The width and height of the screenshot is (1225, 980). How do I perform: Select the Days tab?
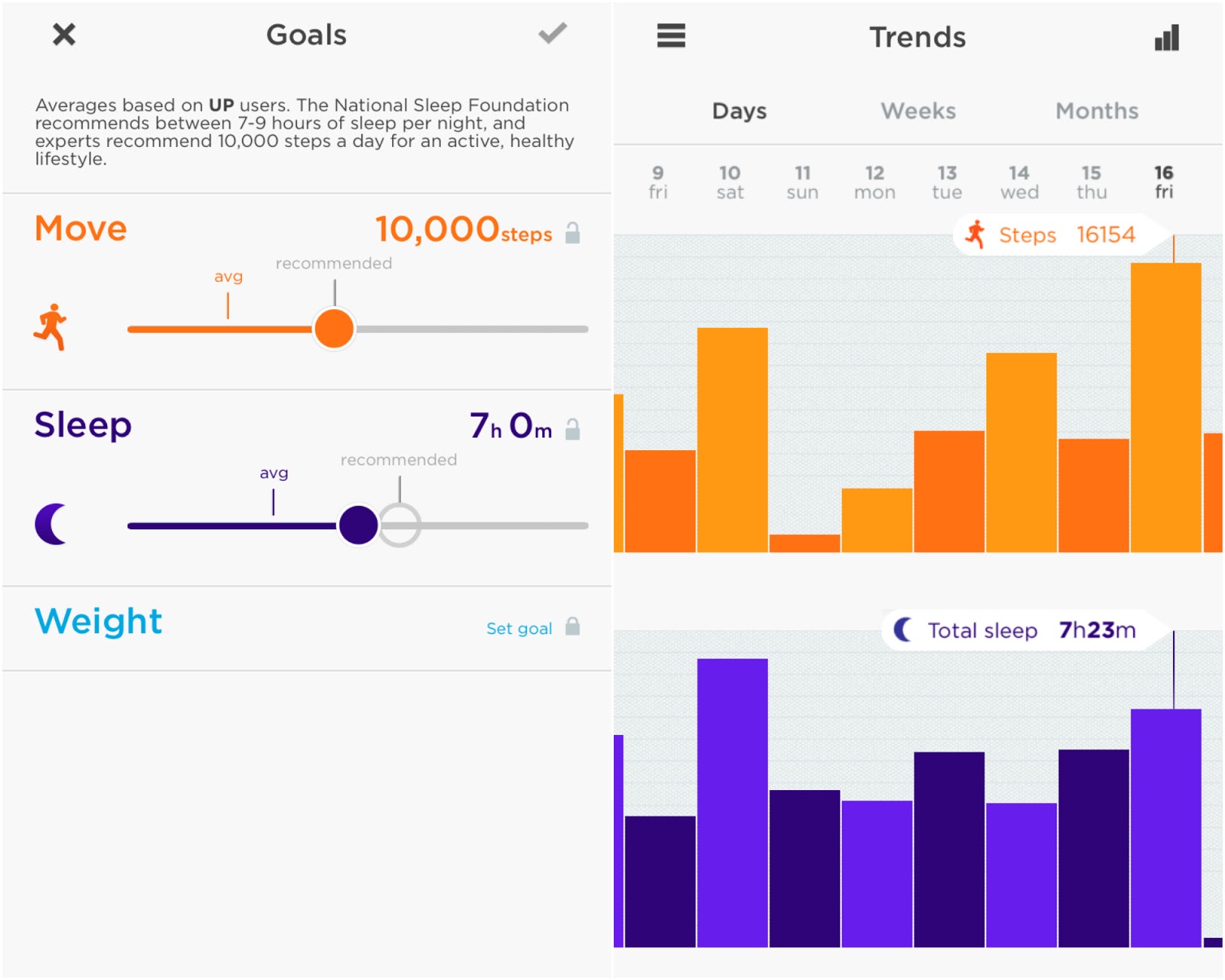[739, 111]
